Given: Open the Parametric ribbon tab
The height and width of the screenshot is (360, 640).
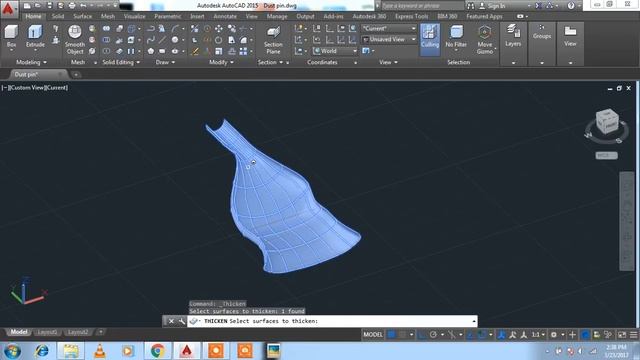Looking at the screenshot, I should point(168,16).
